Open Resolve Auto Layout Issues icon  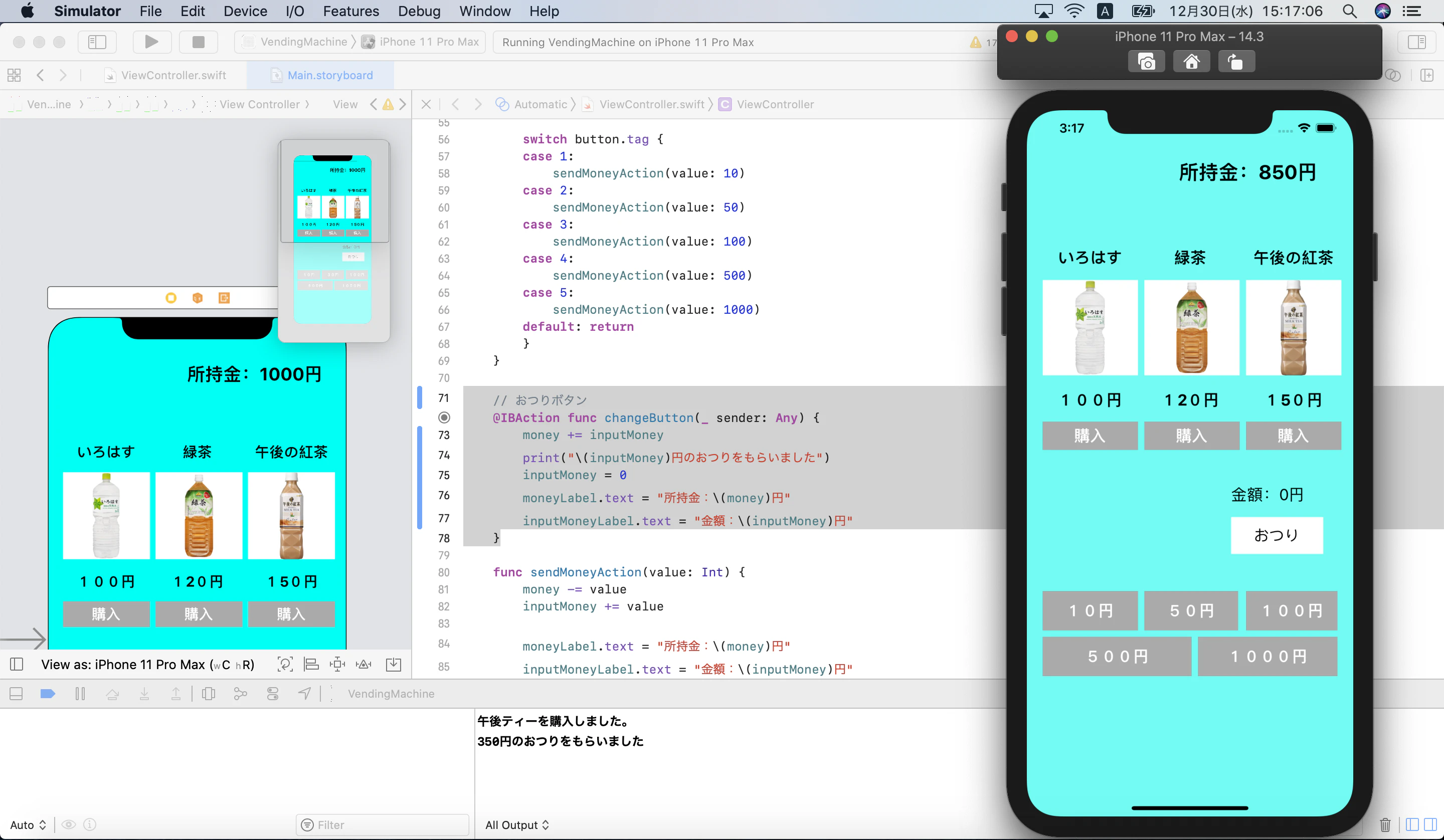pyautogui.click(x=364, y=664)
